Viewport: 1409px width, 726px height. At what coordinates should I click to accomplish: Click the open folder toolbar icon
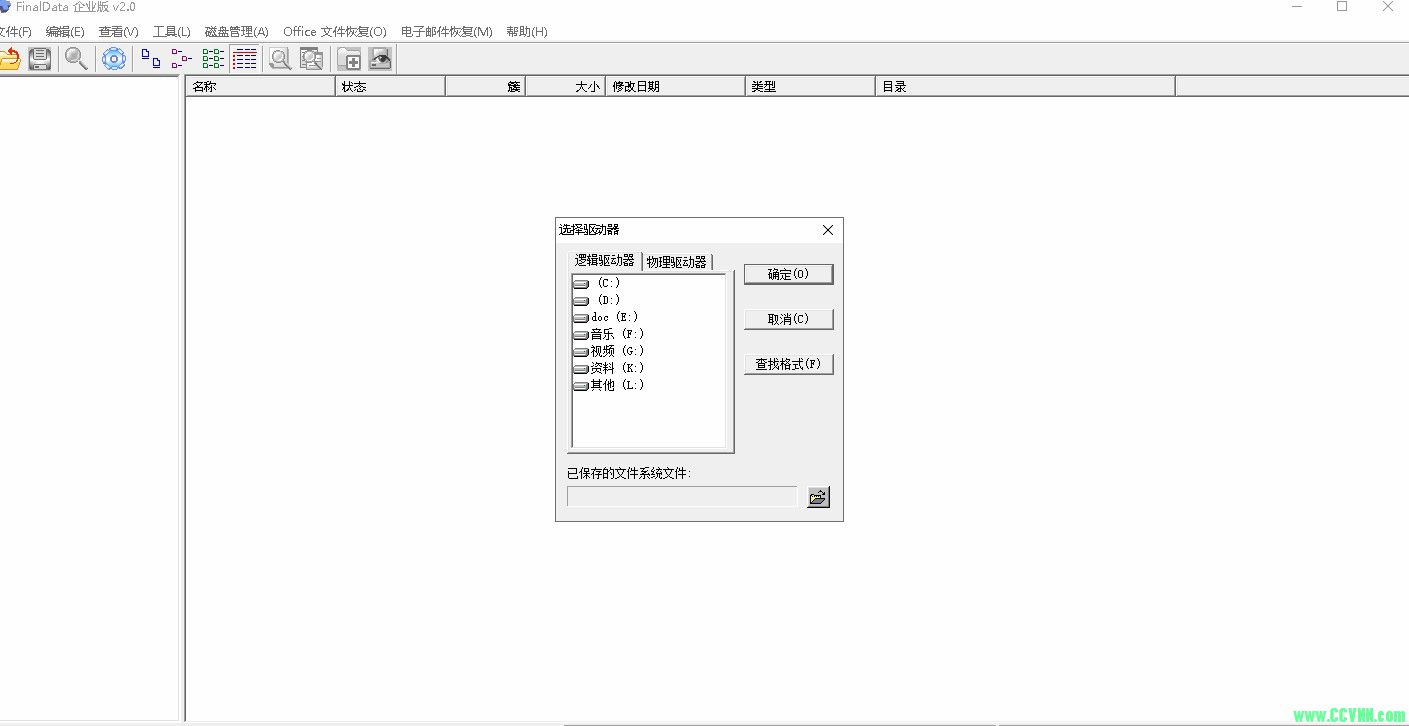[x=9, y=59]
